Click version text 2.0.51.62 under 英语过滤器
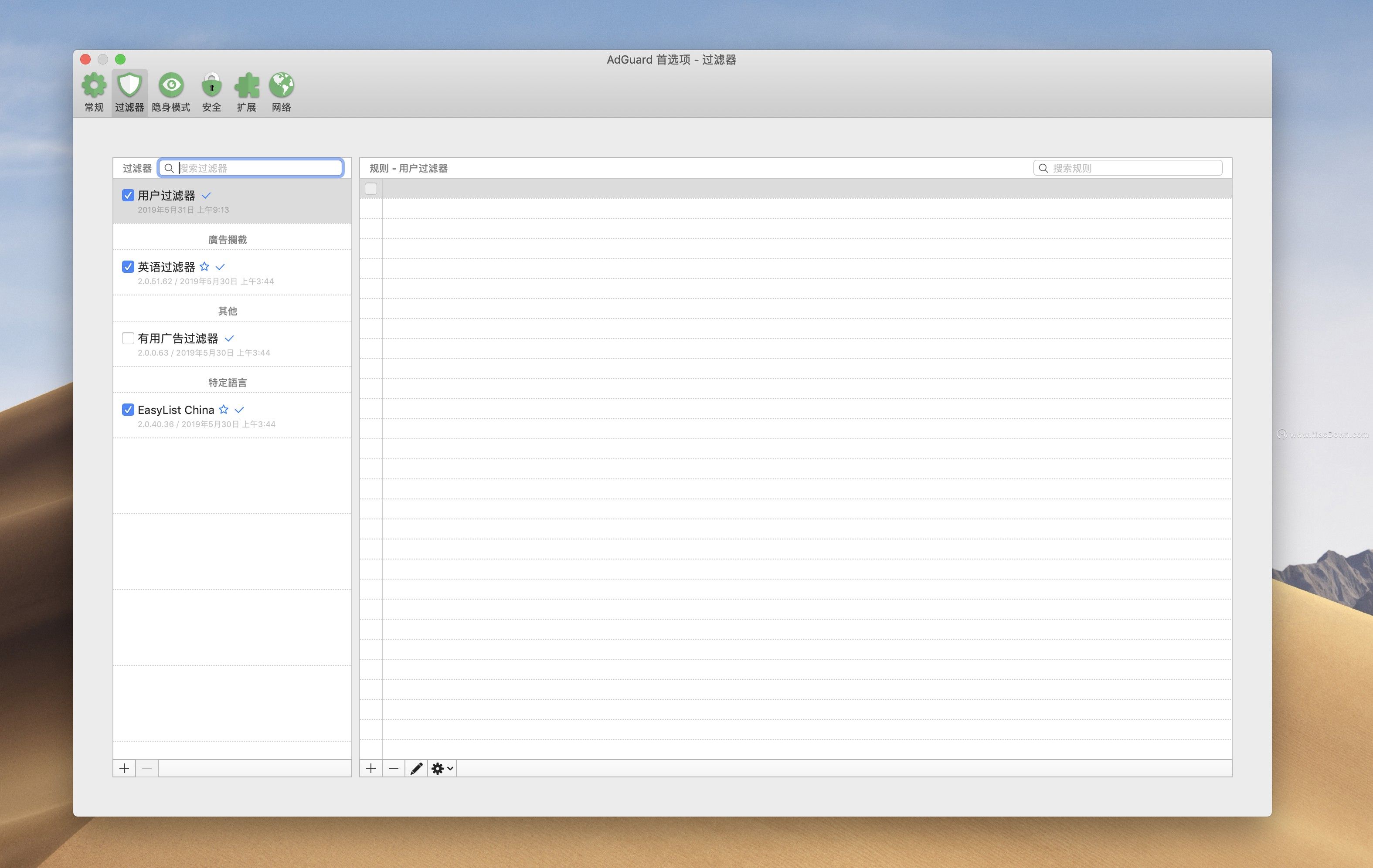This screenshot has width=1373, height=868. (x=155, y=281)
